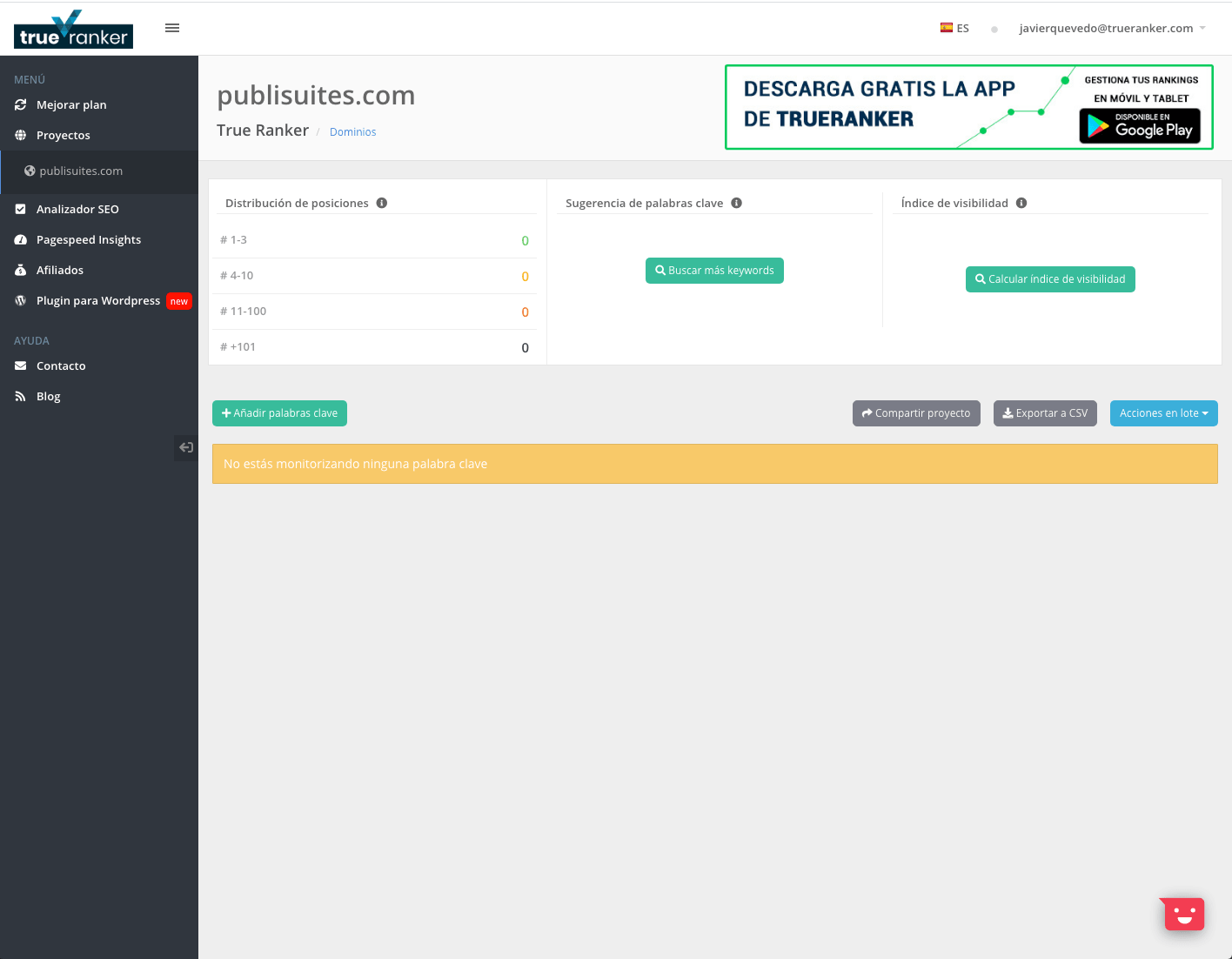Select the Mejorar plan icon
Viewport: 1232px width, 959px height.
click(20, 104)
